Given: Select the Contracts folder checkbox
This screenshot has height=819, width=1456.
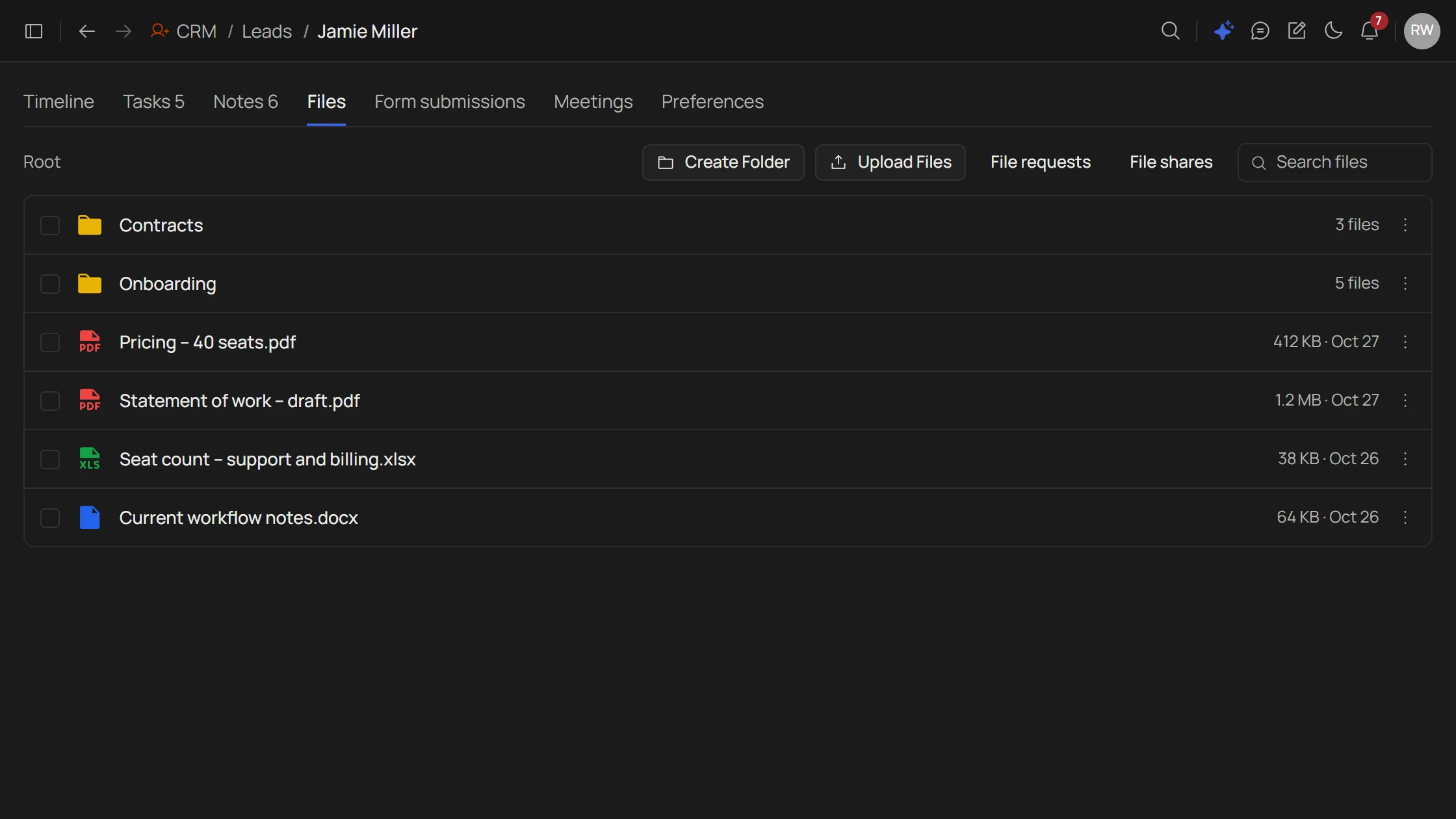Looking at the screenshot, I should [x=50, y=226].
